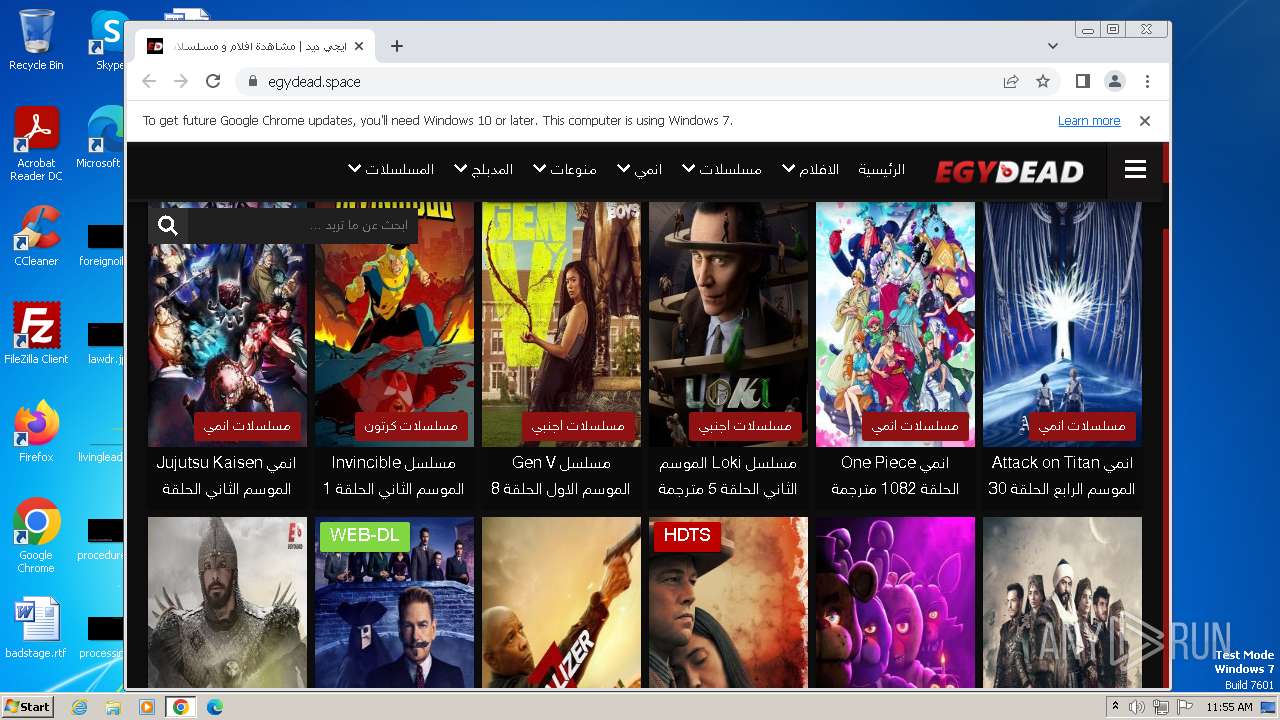The height and width of the screenshot is (720, 1280).
Task: Expand المدبلج dropdown menu
Action: tap(484, 170)
